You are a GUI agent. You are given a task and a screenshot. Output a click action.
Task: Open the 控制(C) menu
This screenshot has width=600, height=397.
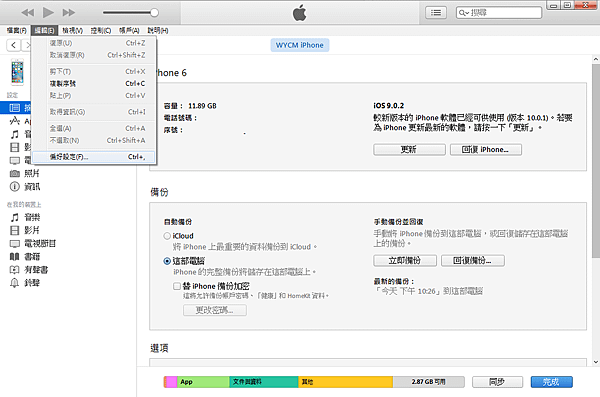(x=101, y=30)
